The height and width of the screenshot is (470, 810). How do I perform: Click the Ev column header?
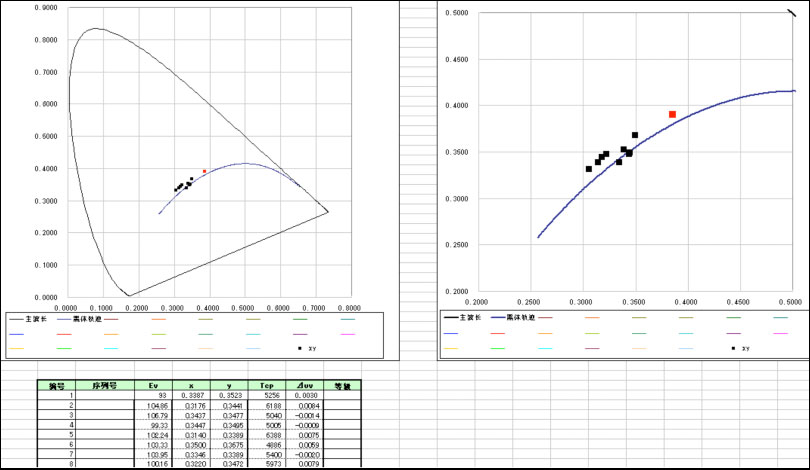153,385
